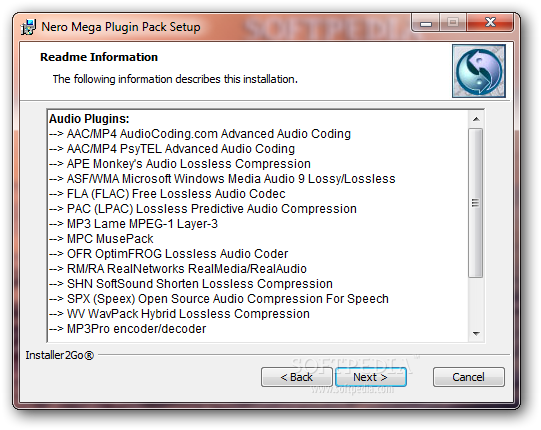This screenshot has width=541, height=430.
Task: Click the SPX (Speex) line
Action: [219, 299]
